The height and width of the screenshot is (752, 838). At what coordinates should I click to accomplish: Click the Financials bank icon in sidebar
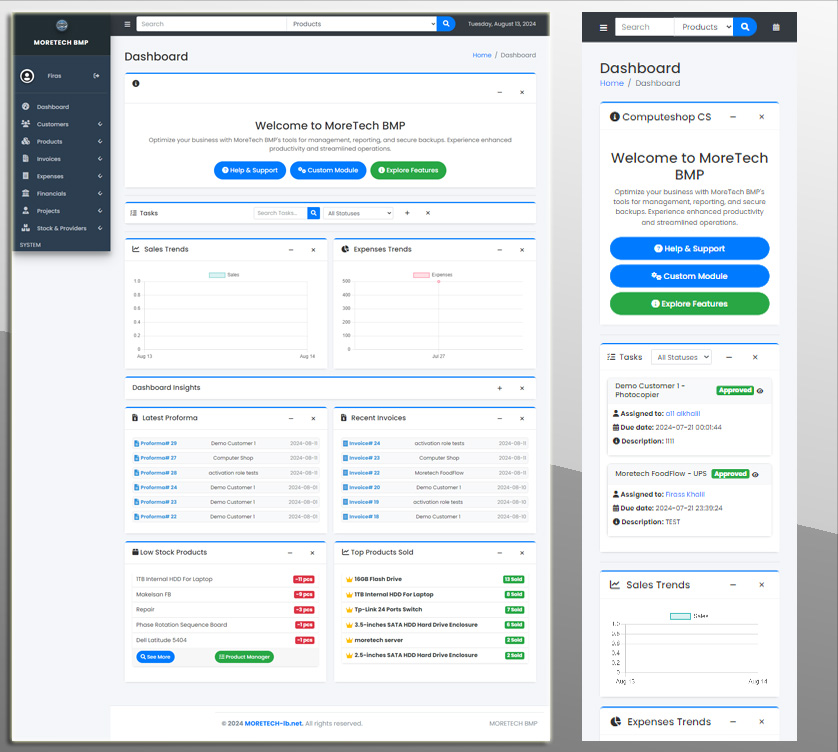coord(25,193)
